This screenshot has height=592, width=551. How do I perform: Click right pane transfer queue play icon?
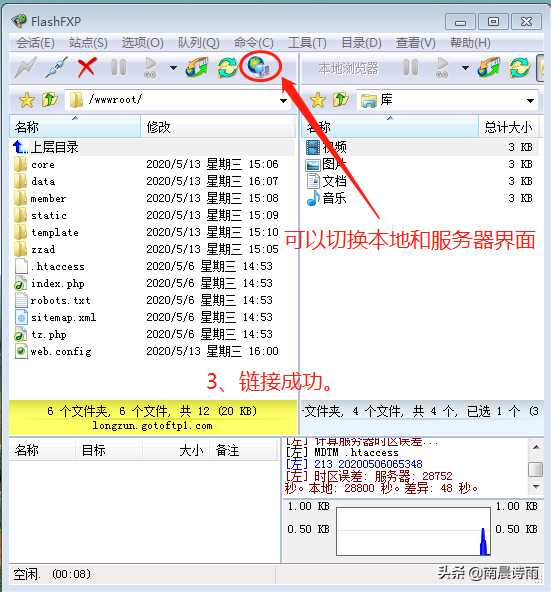(442, 68)
